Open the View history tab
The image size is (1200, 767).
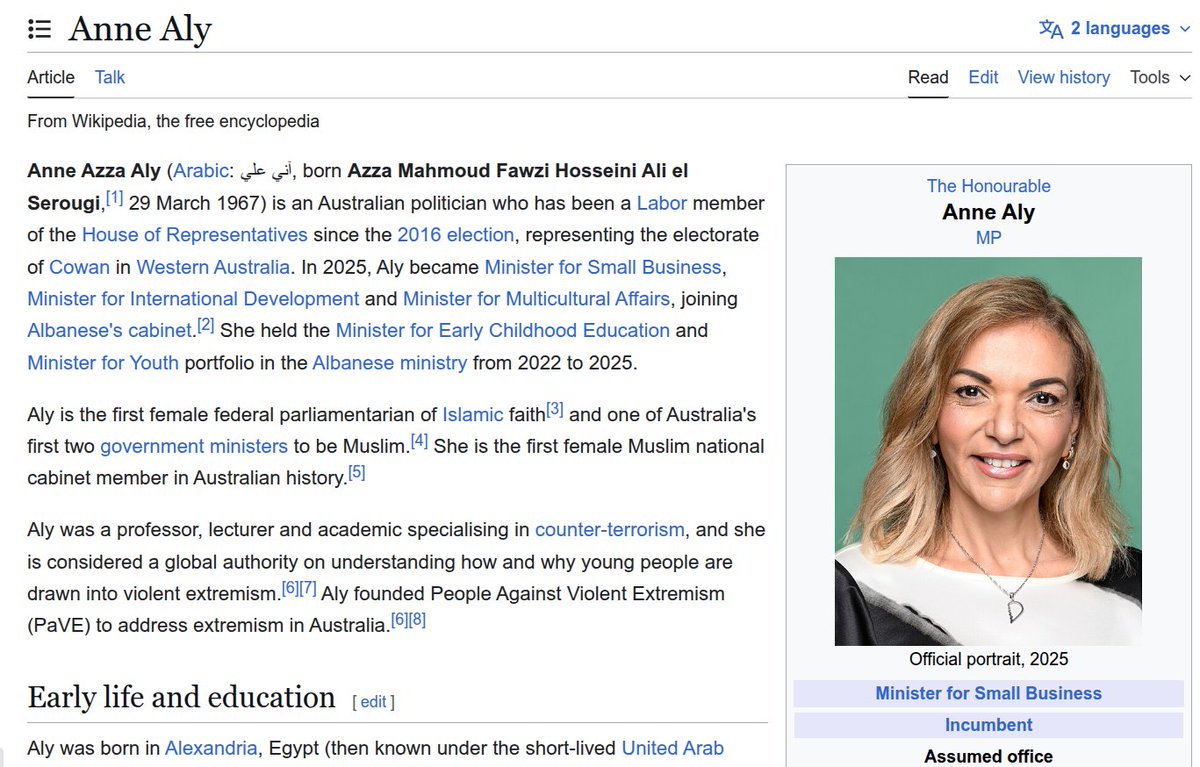point(1064,77)
